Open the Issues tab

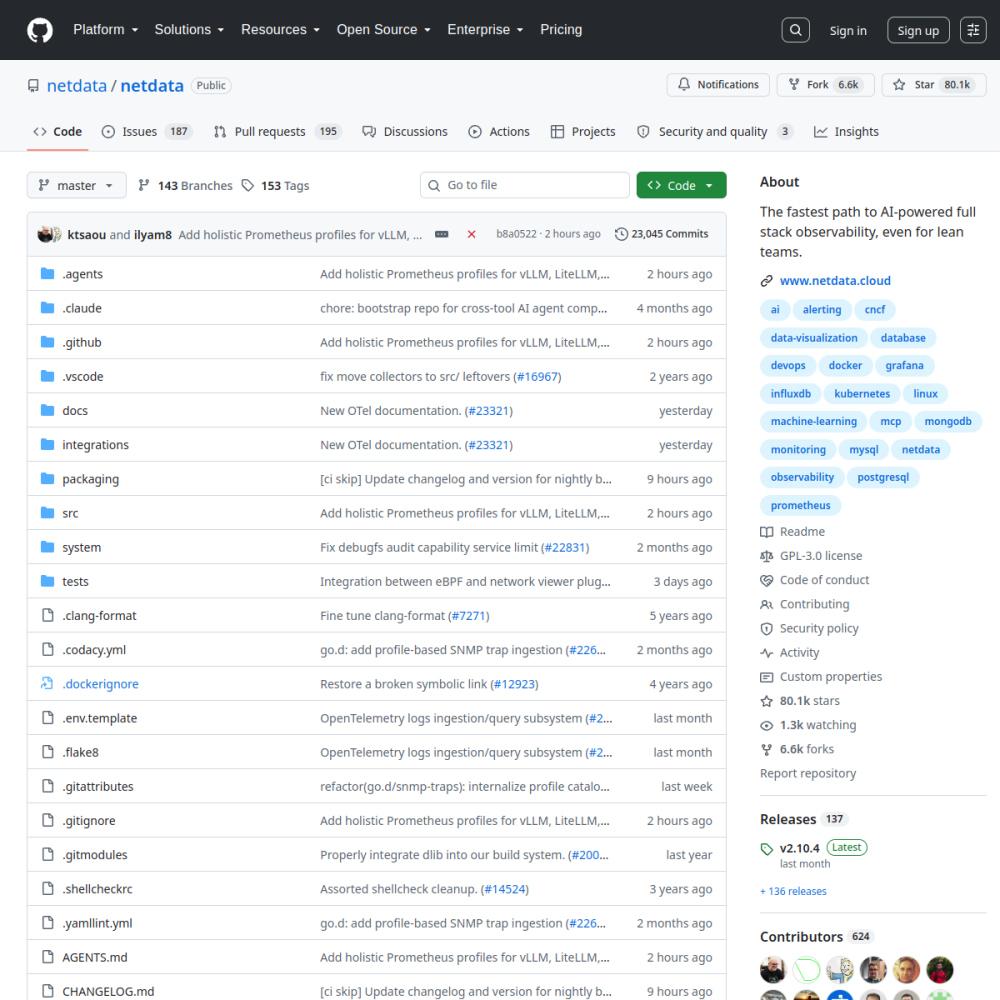click(147, 132)
